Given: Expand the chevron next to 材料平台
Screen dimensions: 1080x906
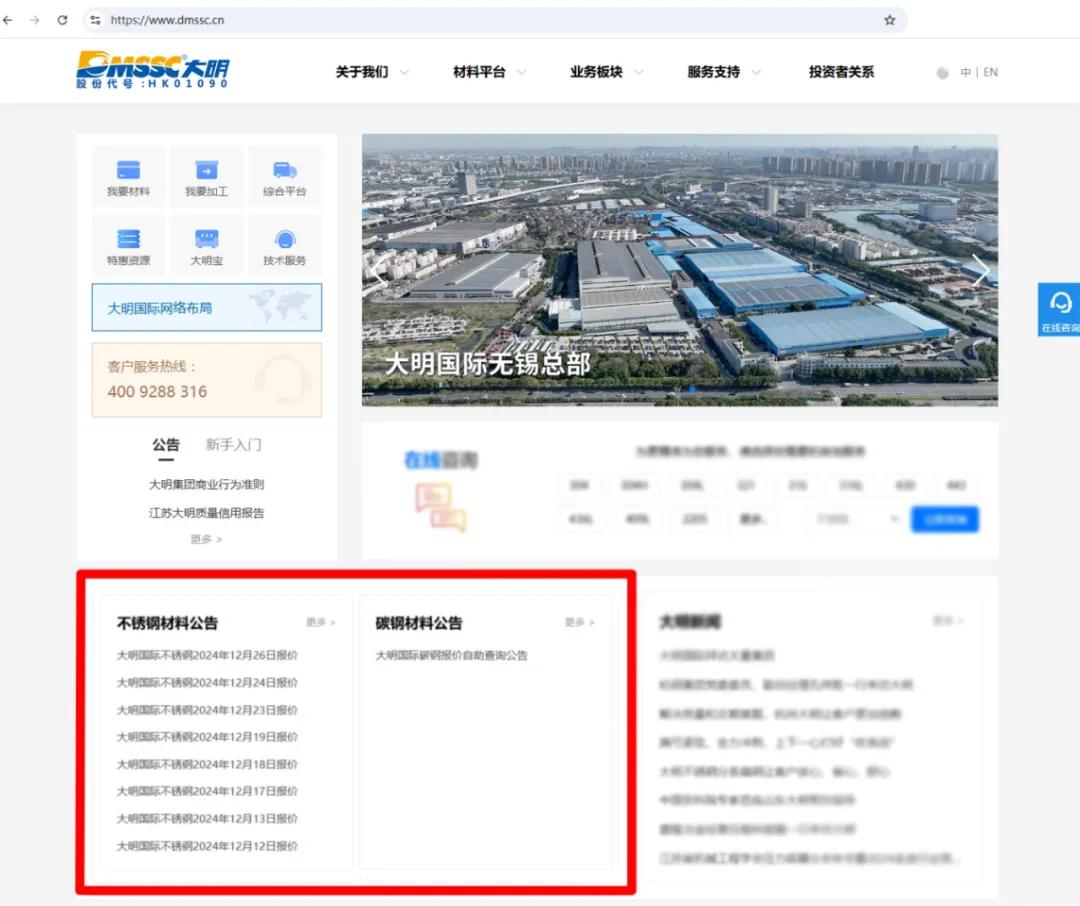Looking at the screenshot, I should (x=521, y=72).
